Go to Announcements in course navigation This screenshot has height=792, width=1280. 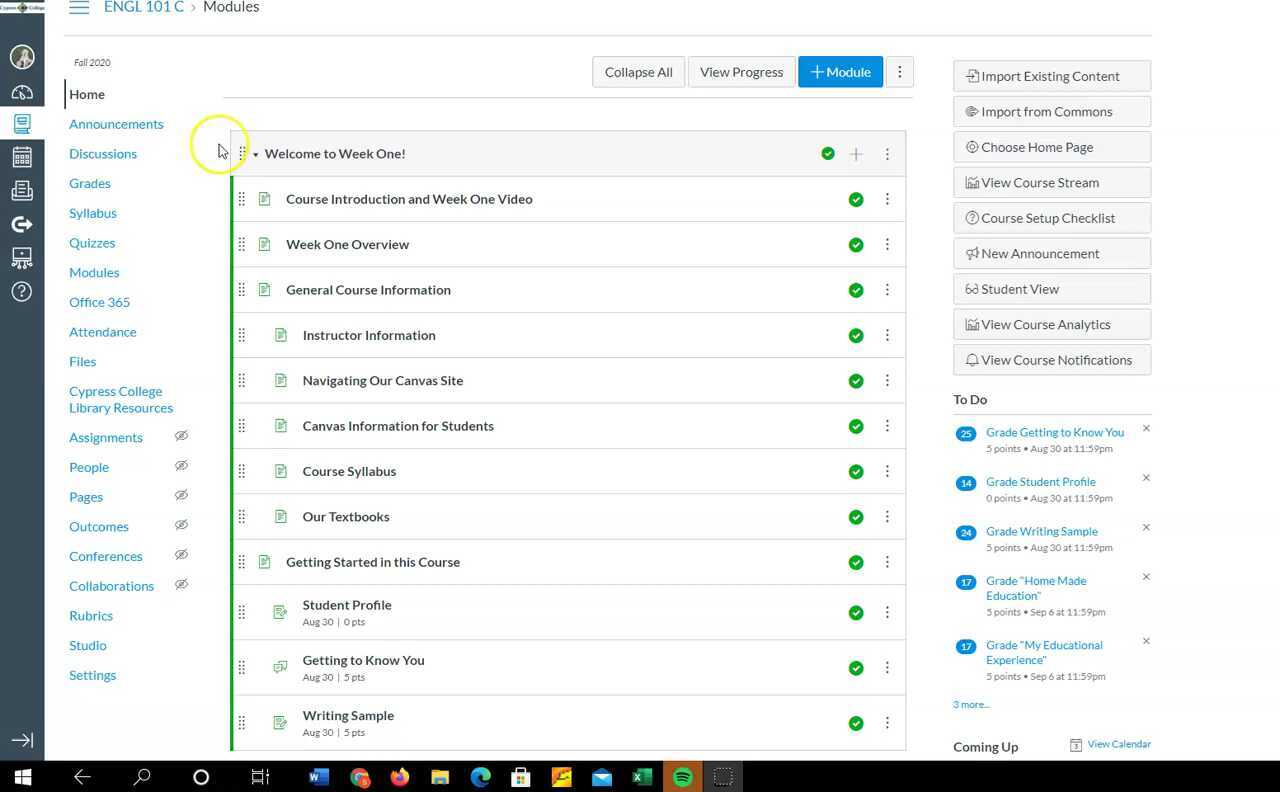[116, 124]
